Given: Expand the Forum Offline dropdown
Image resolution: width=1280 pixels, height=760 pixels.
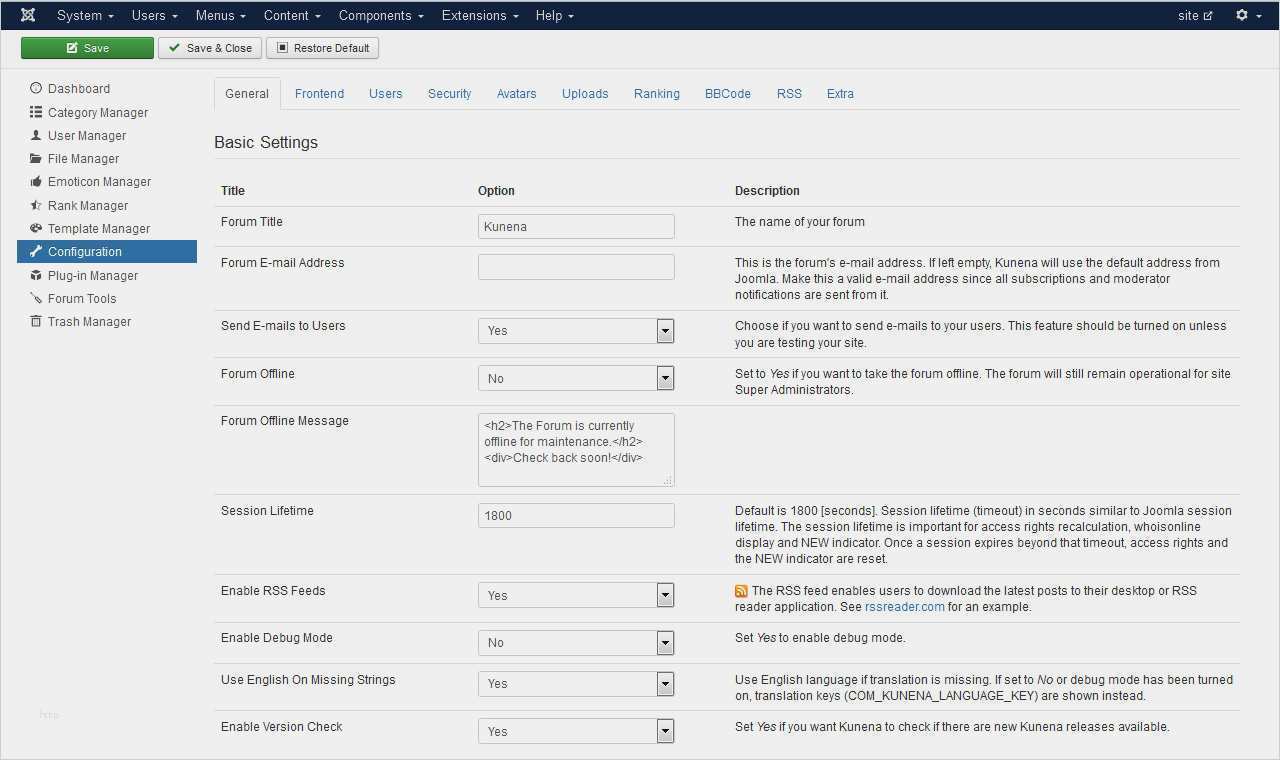Looking at the screenshot, I should coord(575,378).
